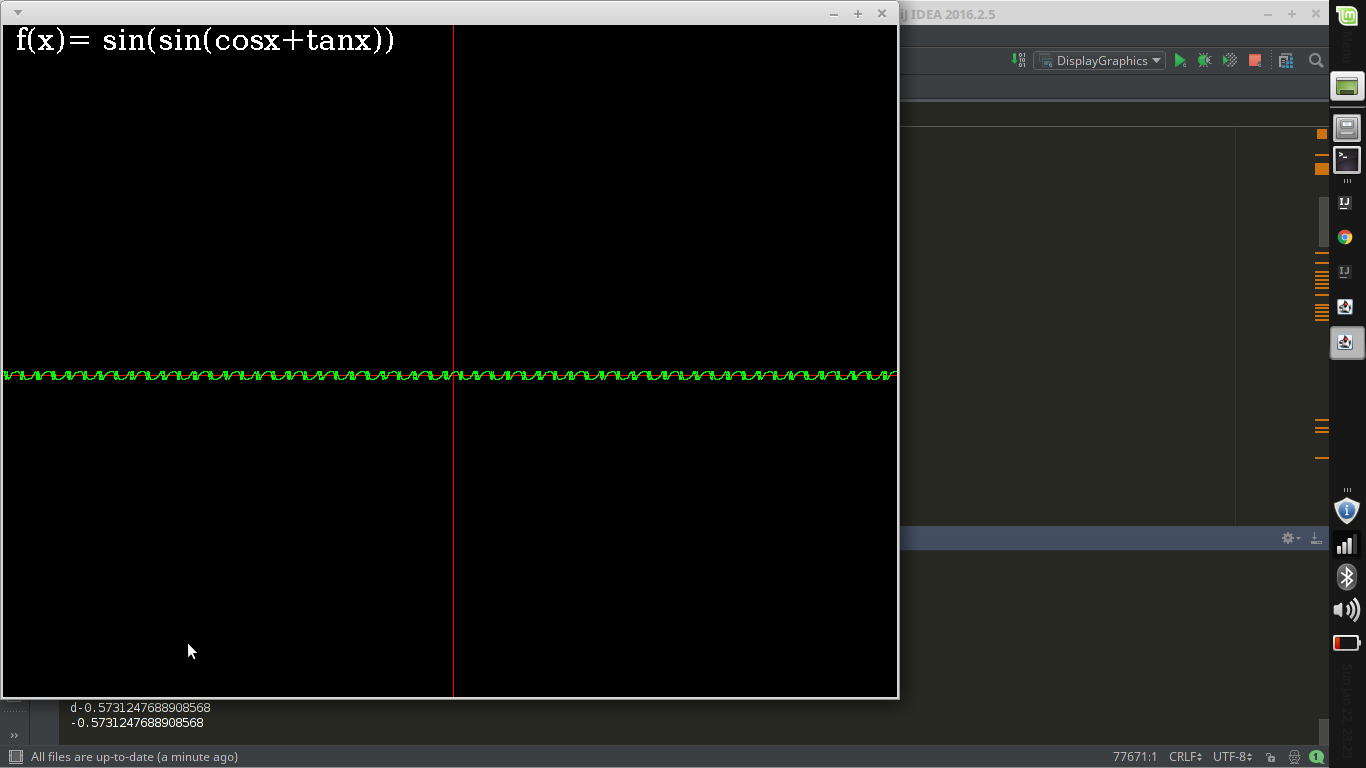Switch to second dimmed IntelliJ panel item
The height and width of the screenshot is (768, 1366).
click(x=1345, y=272)
